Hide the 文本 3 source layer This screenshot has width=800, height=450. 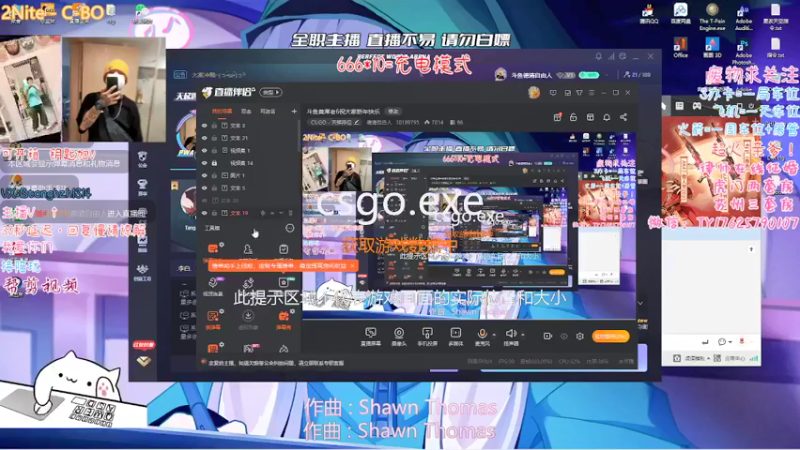[205, 126]
